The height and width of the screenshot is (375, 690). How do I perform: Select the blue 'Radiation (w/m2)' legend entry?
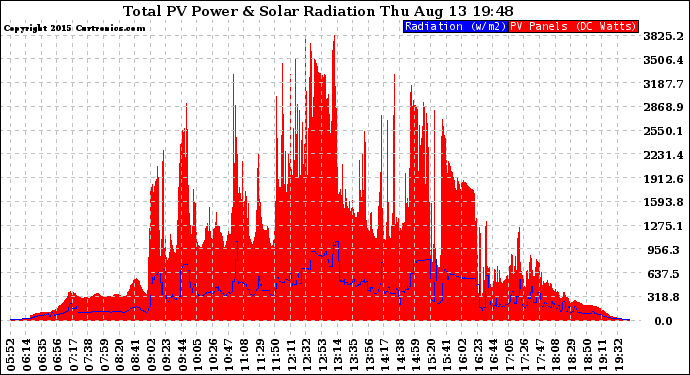click(455, 26)
